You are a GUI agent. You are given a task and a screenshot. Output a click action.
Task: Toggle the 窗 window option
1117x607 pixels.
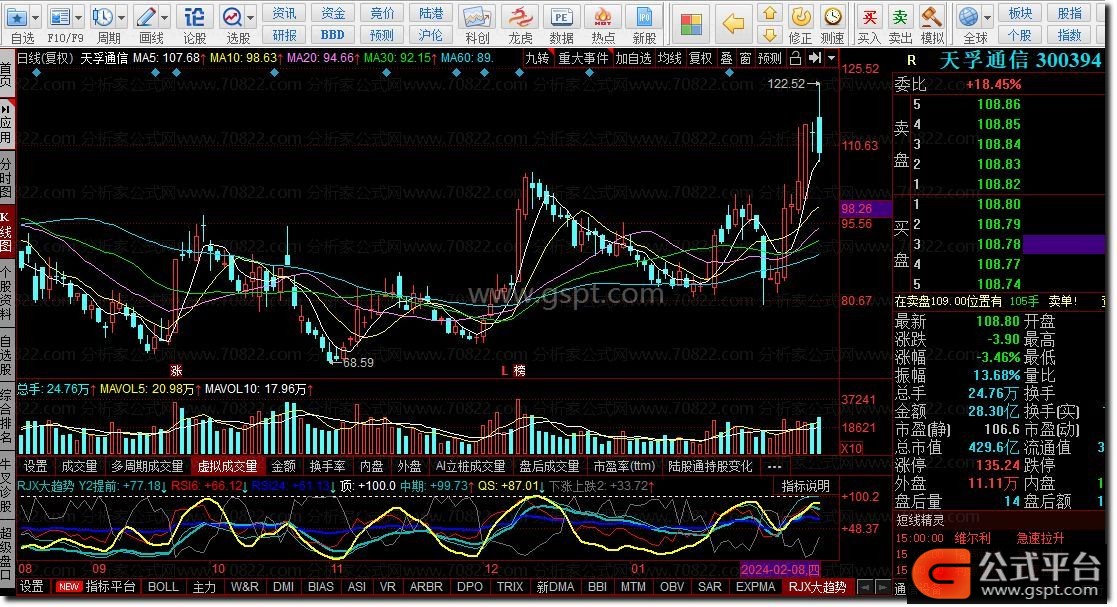click(745, 58)
